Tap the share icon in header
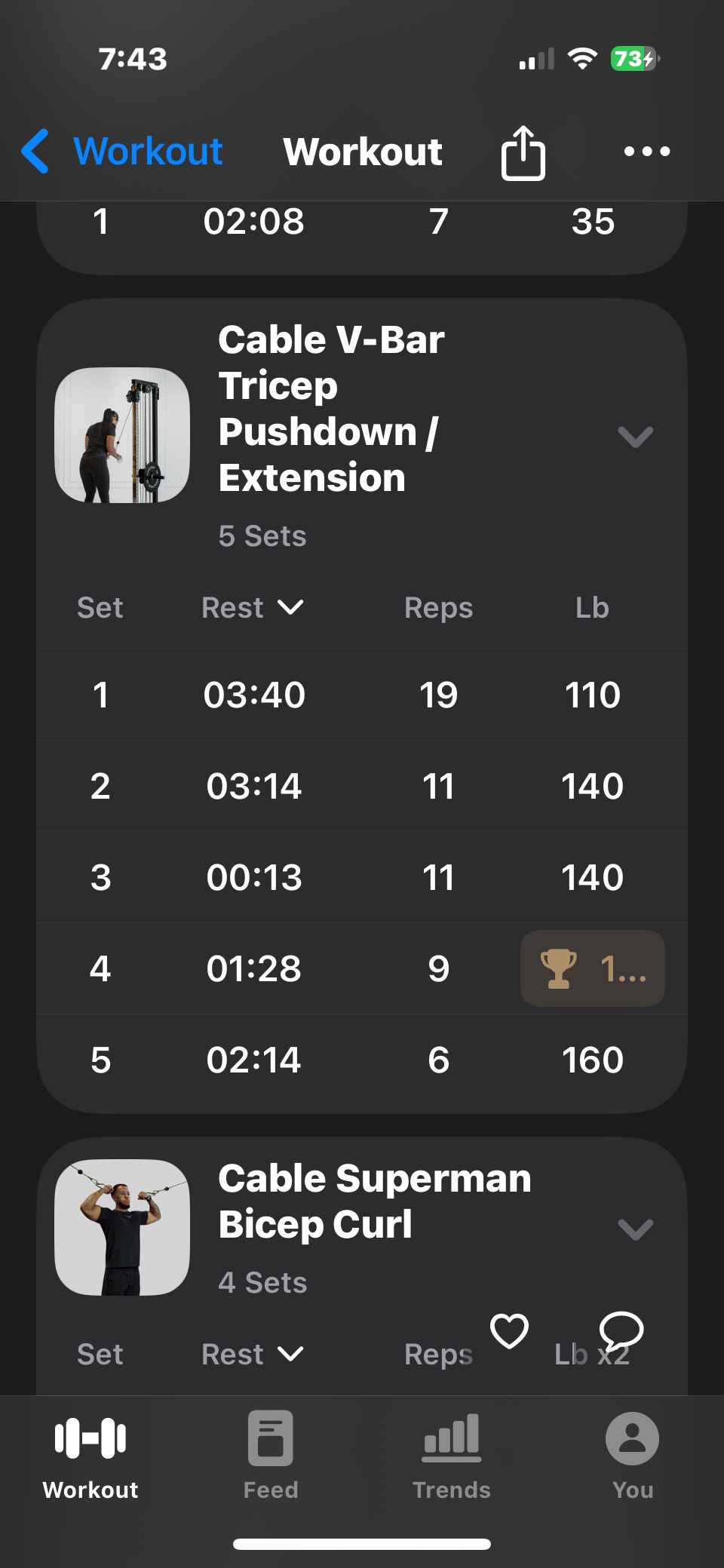 (523, 152)
